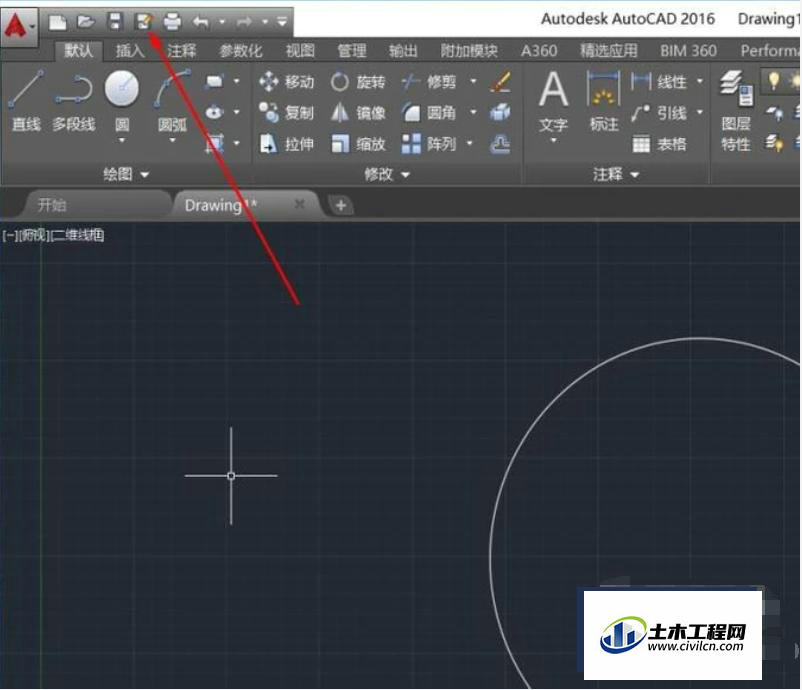Click the 修剪 trim tool
This screenshot has width=802, height=690.
tap(429, 82)
